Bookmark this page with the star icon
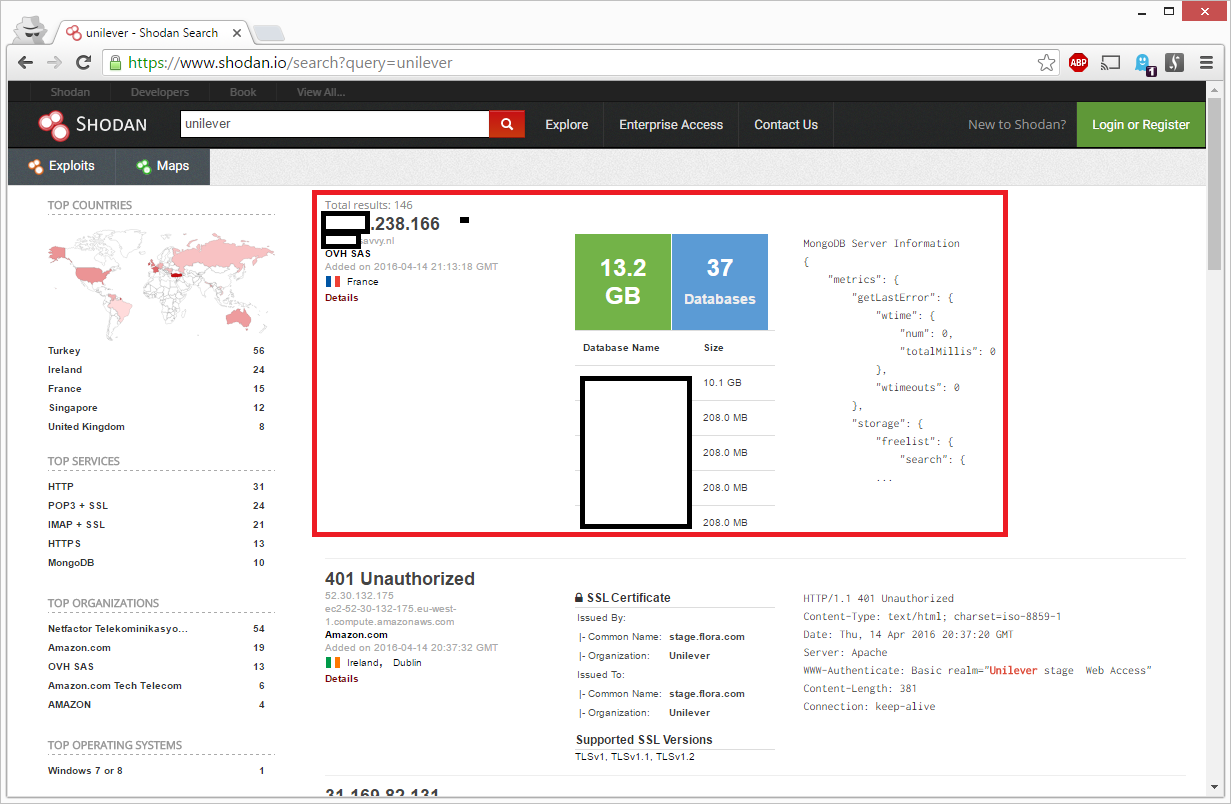 pyautogui.click(x=1046, y=63)
